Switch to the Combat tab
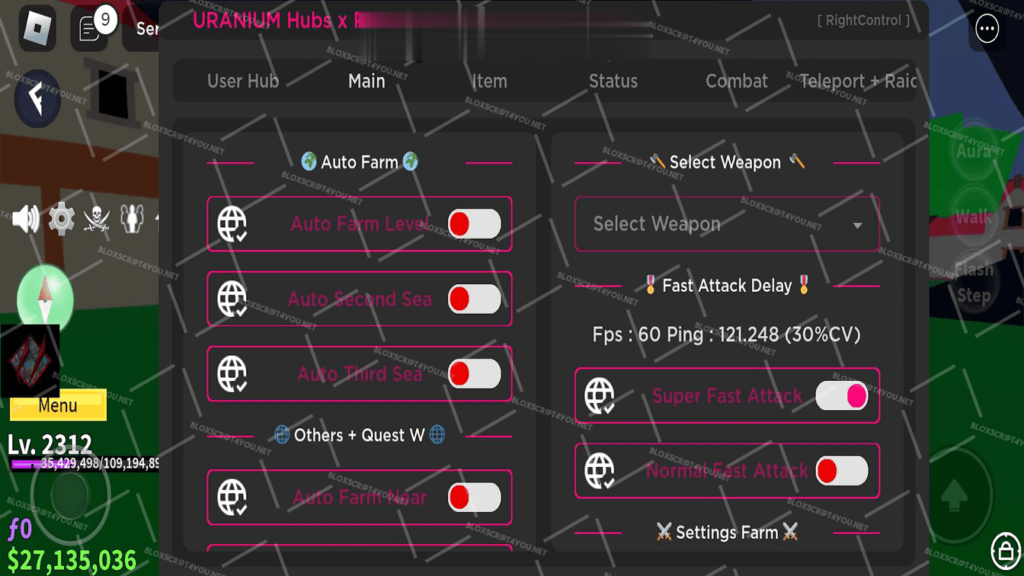The width and height of the screenshot is (1024, 576). (x=737, y=81)
